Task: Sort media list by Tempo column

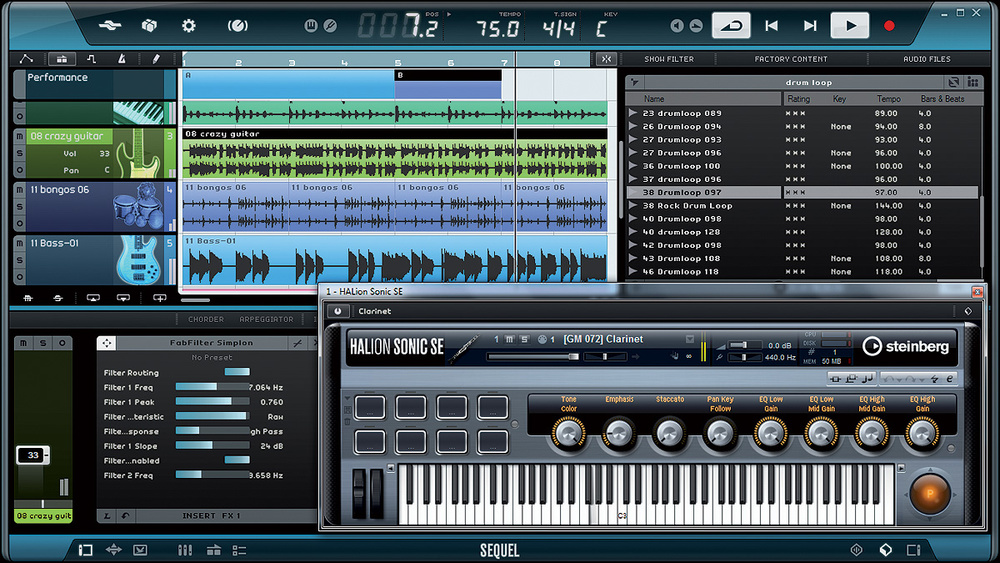Action: pos(888,99)
